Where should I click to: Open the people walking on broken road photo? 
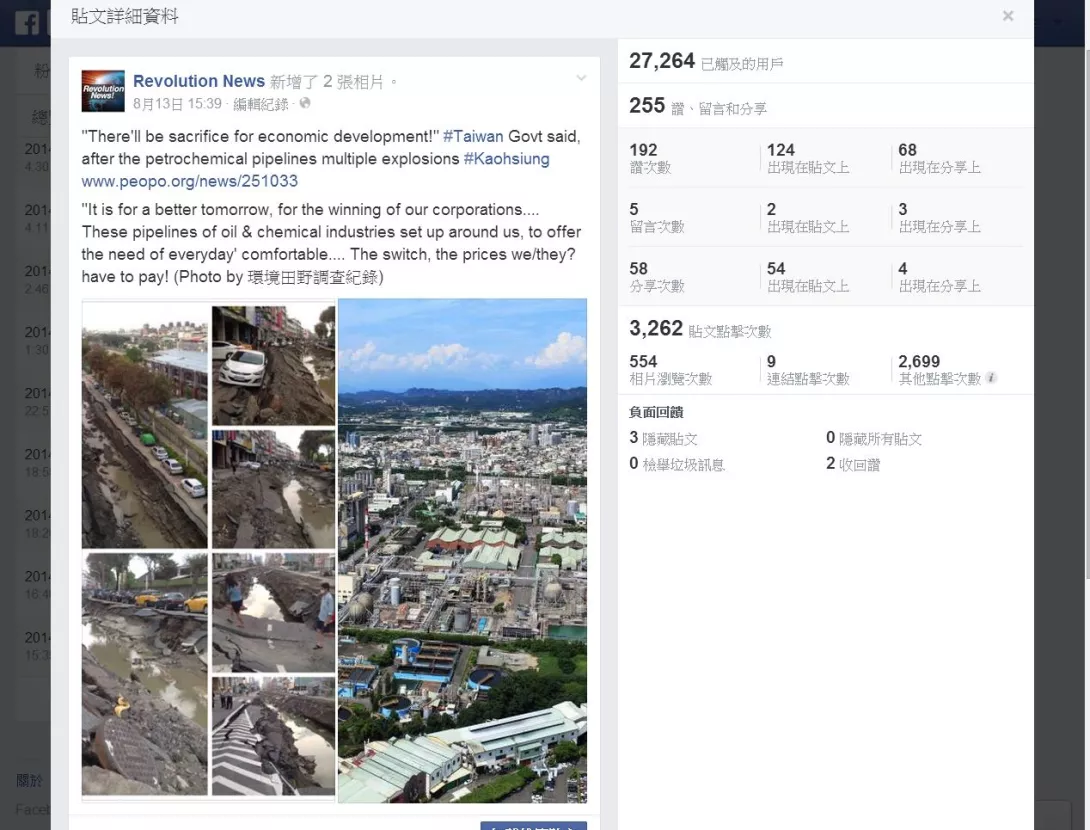click(x=273, y=613)
